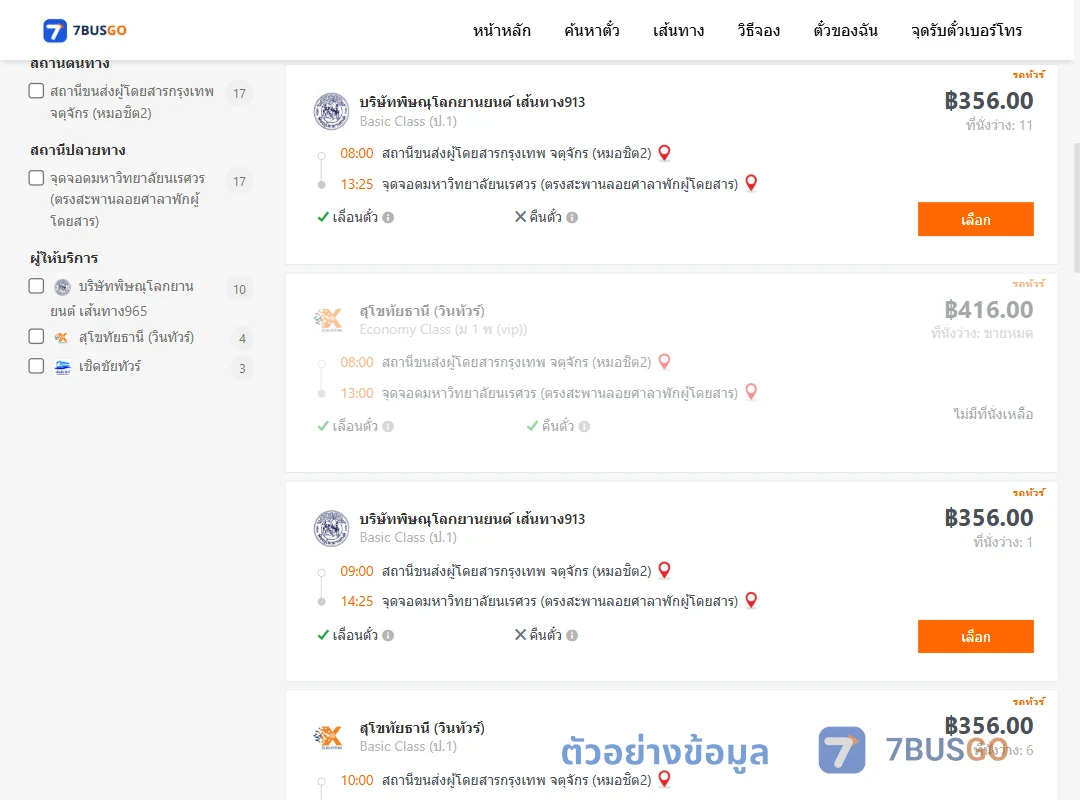Open the วิธีจอง menu item

click(758, 30)
